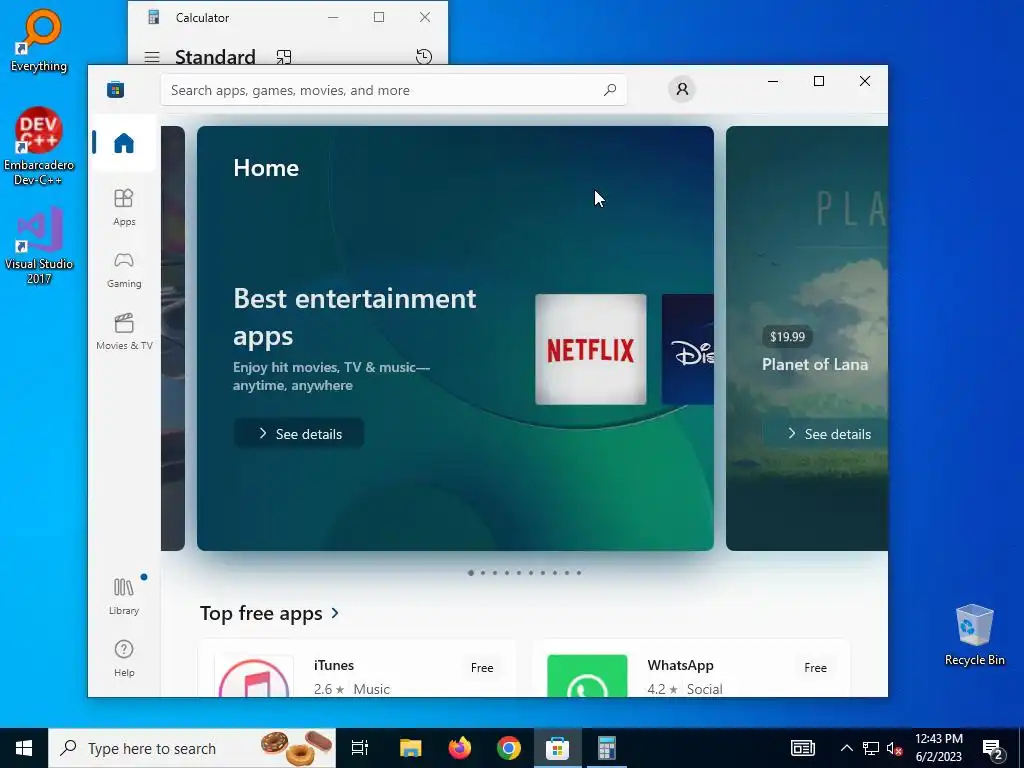Launch Chrome from taskbar
Image resolution: width=1024 pixels, height=768 pixels.
click(x=509, y=748)
